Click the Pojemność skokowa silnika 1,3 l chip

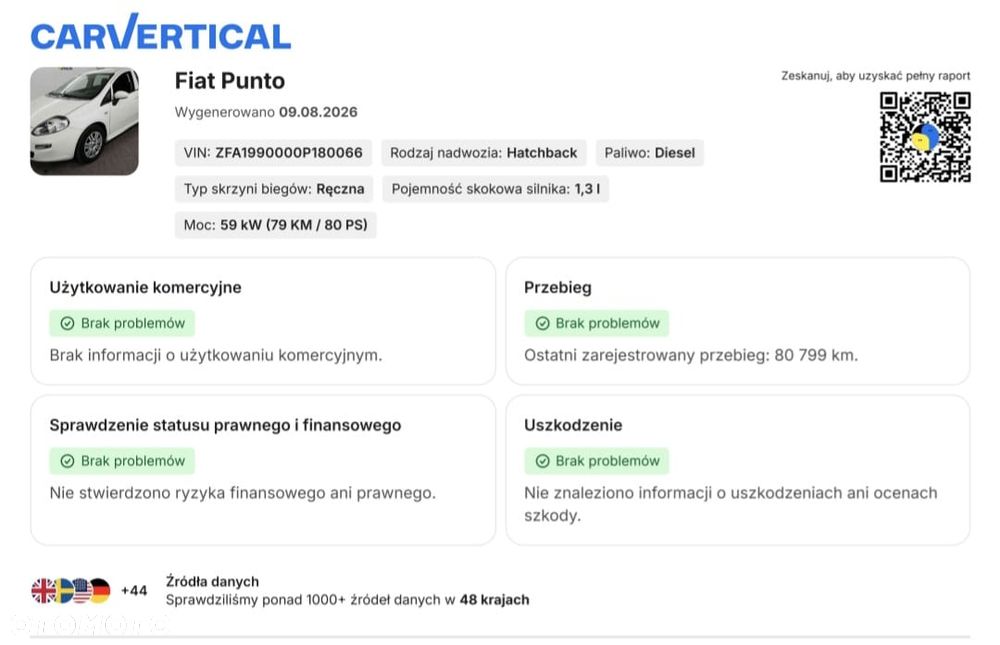[496, 189]
